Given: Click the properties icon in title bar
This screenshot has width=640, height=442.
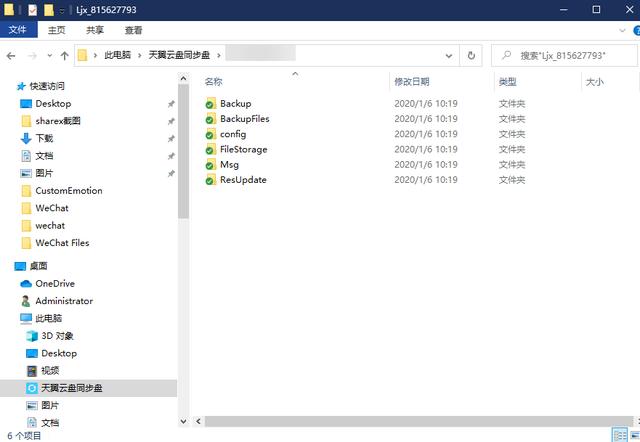Looking at the screenshot, I should 33,10.
